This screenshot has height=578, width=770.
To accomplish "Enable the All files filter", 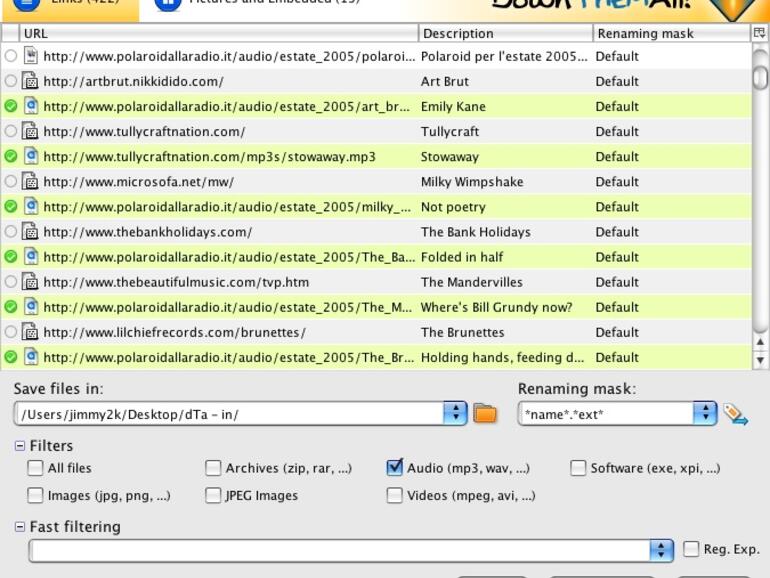I will [x=35, y=468].
